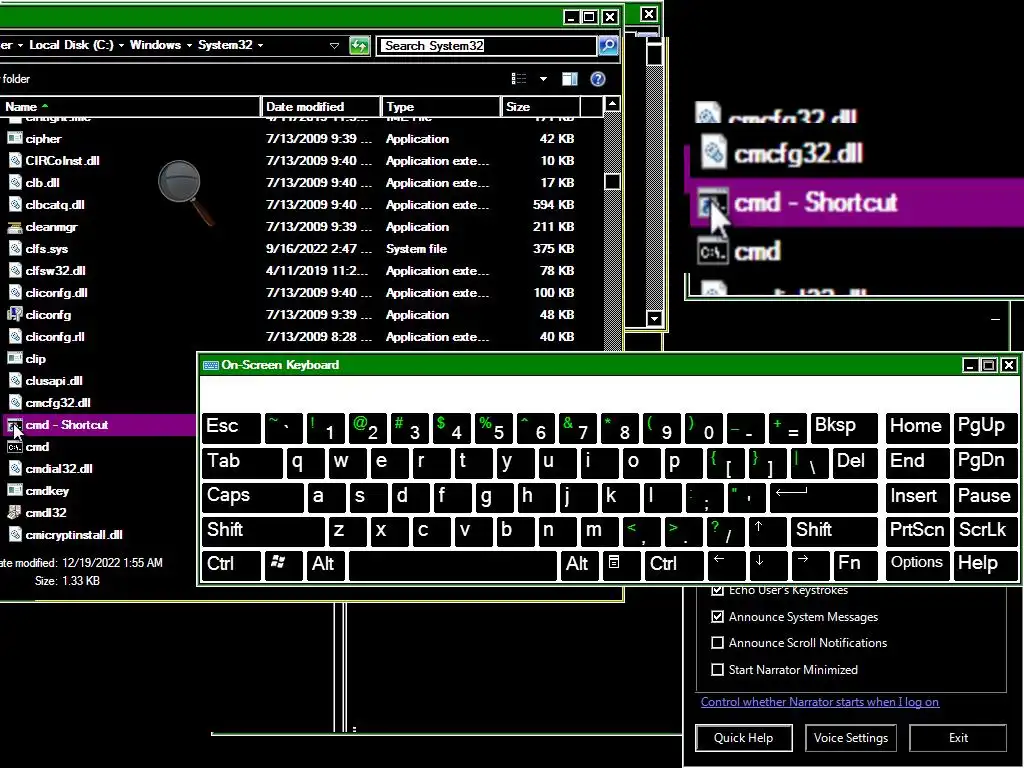Image resolution: width=1024 pixels, height=768 pixels.
Task: Sort files by Date modified column
Action: (321, 106)
